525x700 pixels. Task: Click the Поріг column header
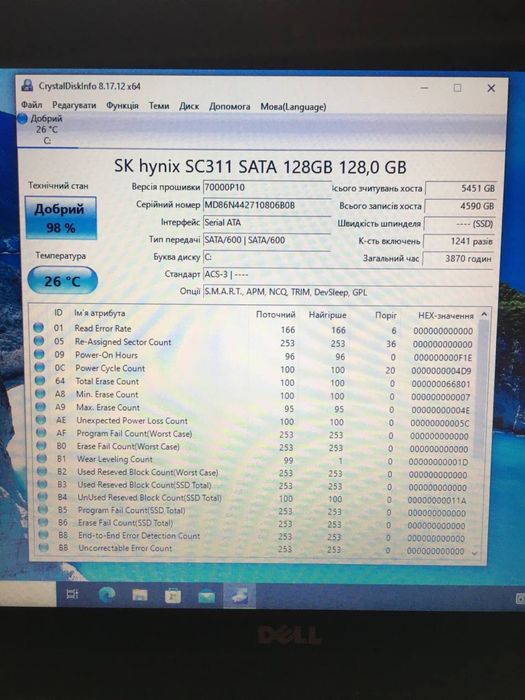[386, 315]
